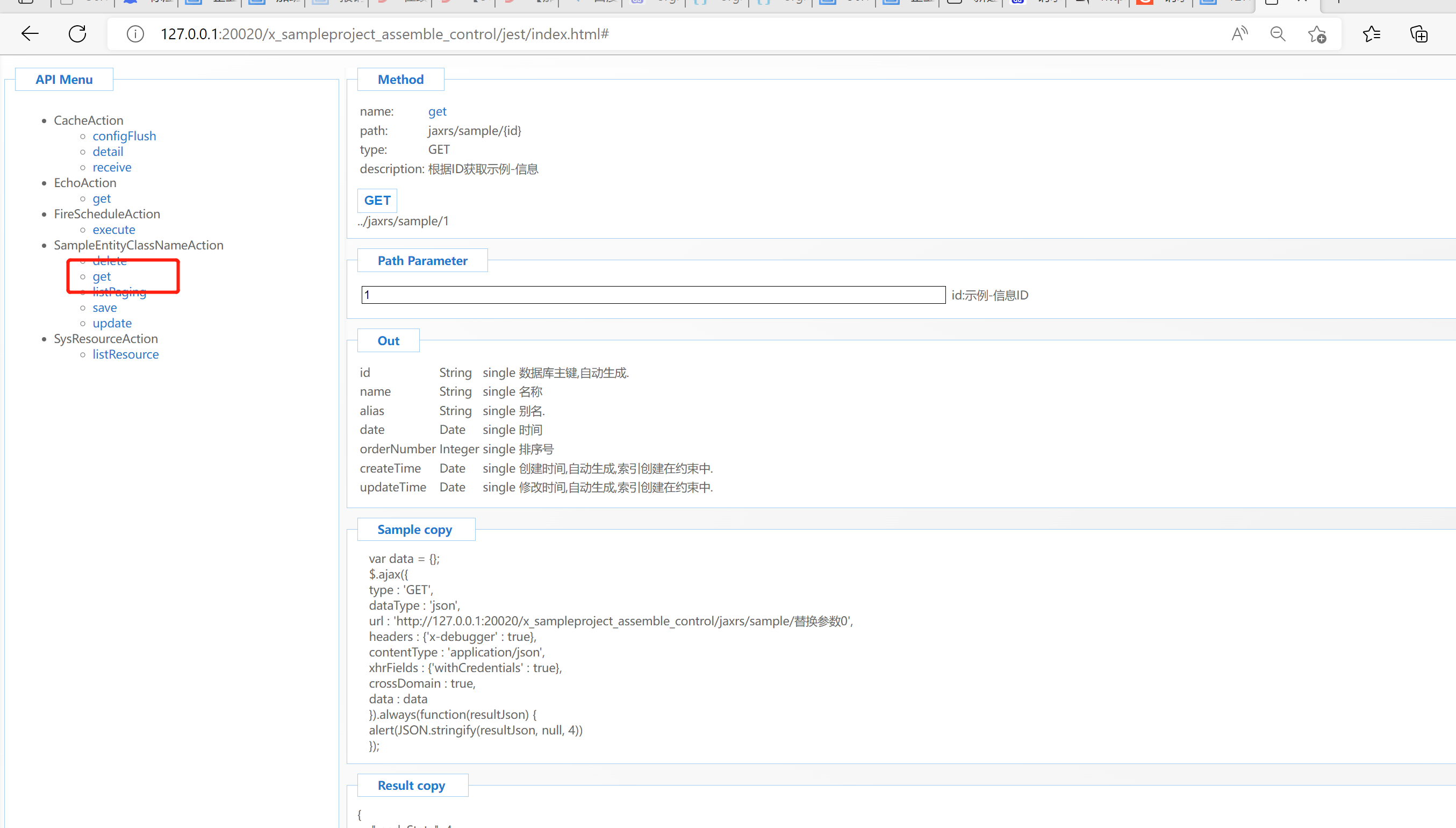Click the browser back arrow
The image size is (1456, 828).
(x=30, y=34)
